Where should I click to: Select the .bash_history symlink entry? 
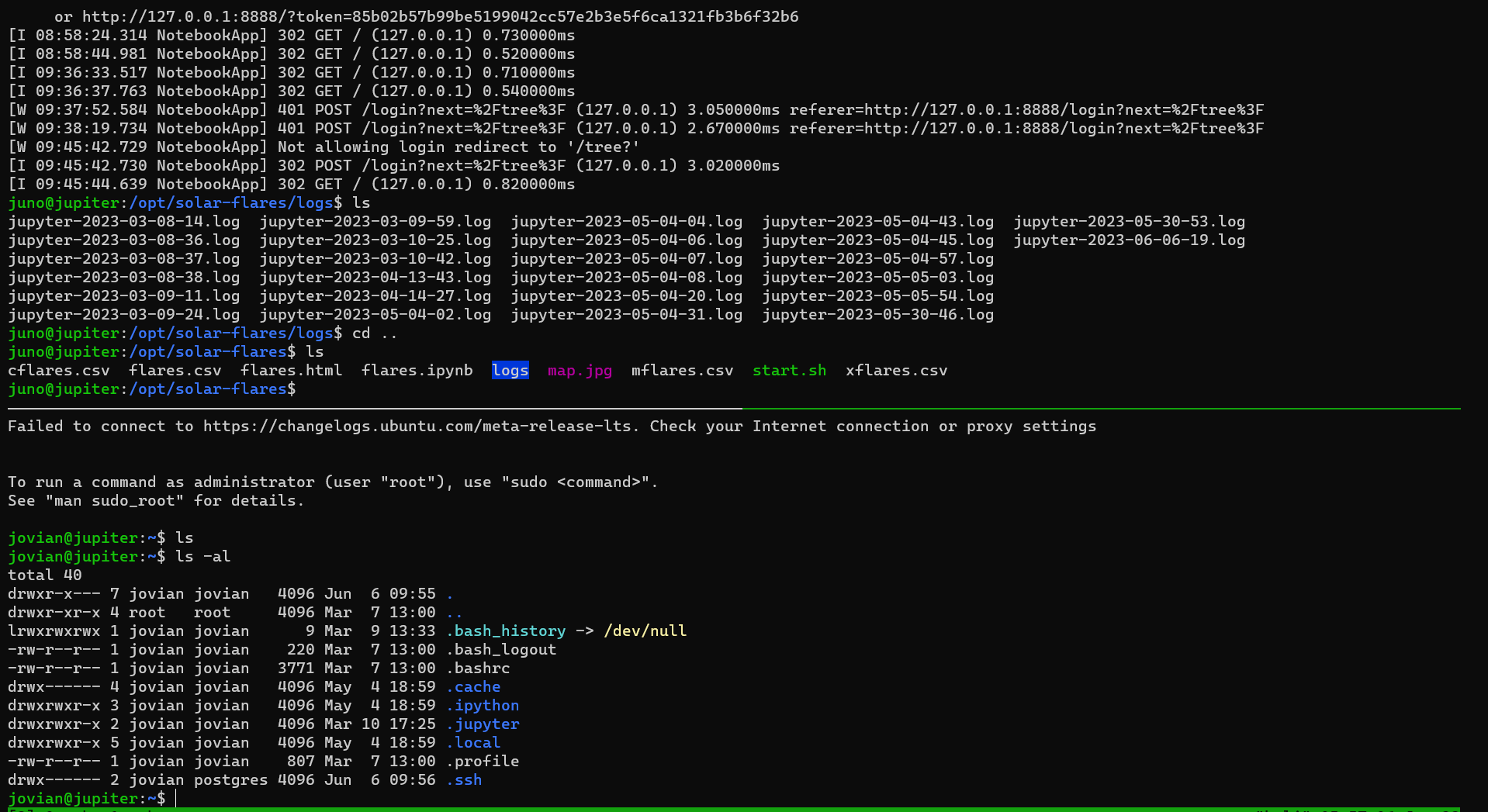tap(506, 631)
